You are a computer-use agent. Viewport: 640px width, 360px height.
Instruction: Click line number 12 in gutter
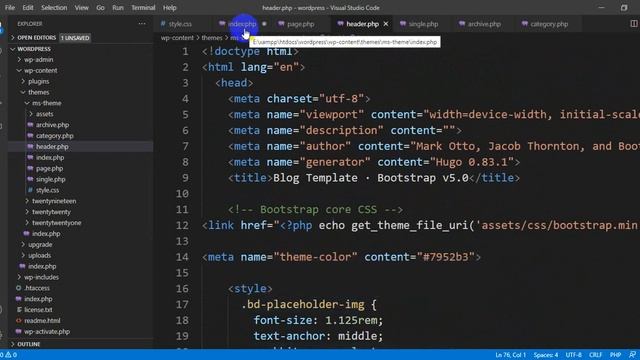(x=182, y=225)
